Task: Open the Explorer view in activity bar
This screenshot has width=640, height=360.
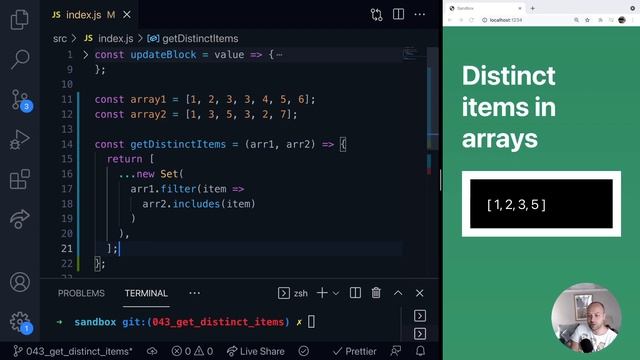Action: tap(20, 20)
